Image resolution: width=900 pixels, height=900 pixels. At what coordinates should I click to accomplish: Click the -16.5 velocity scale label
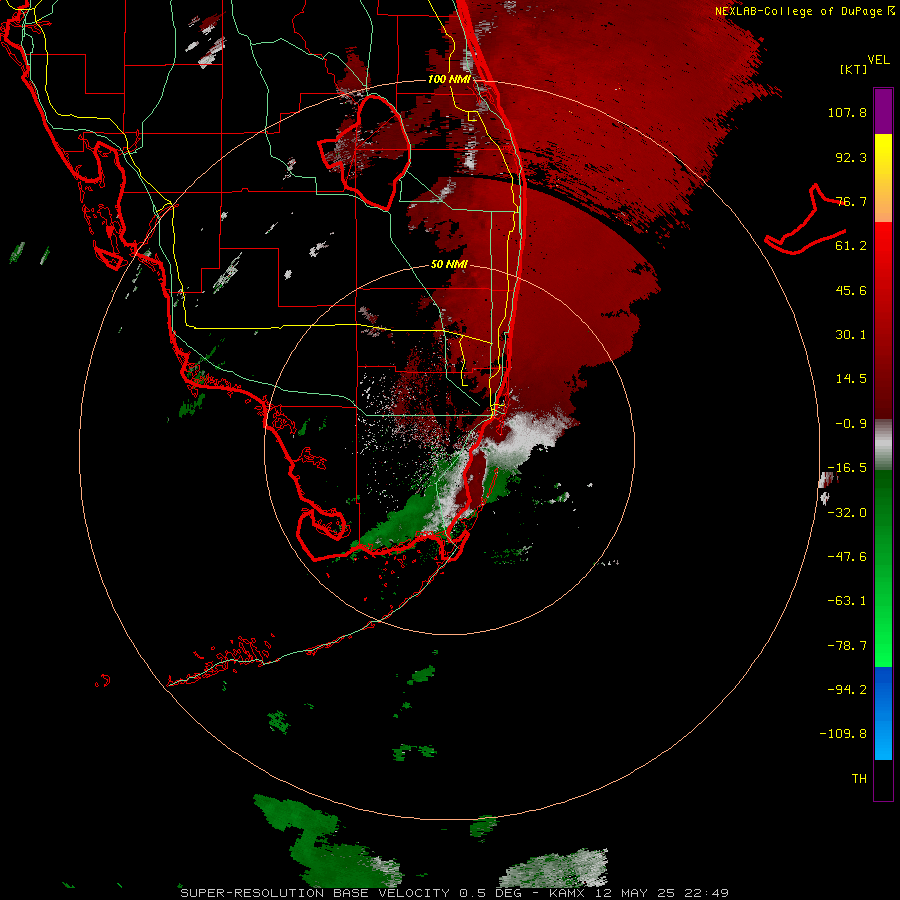click(847, 468)
